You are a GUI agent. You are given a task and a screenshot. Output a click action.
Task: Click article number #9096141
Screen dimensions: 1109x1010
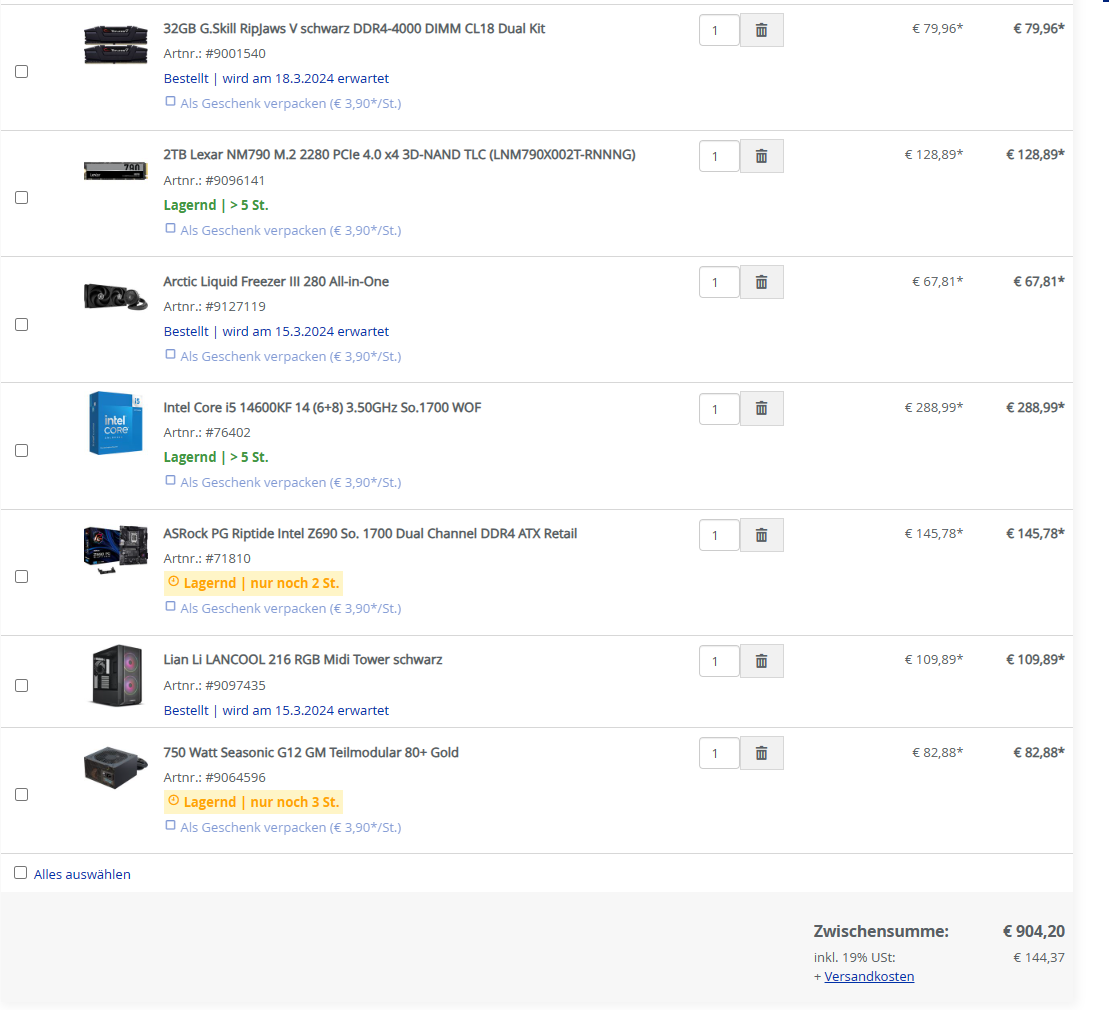coord(236,180)
